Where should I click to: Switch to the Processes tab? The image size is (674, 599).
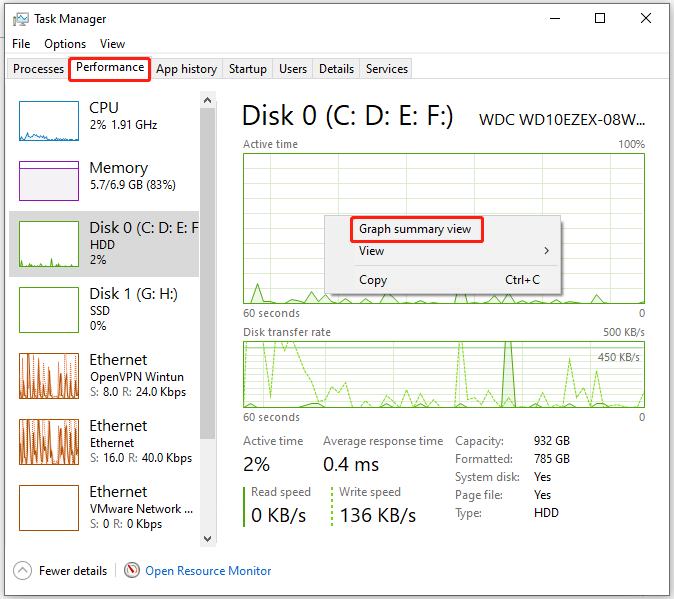click(38, 69)
